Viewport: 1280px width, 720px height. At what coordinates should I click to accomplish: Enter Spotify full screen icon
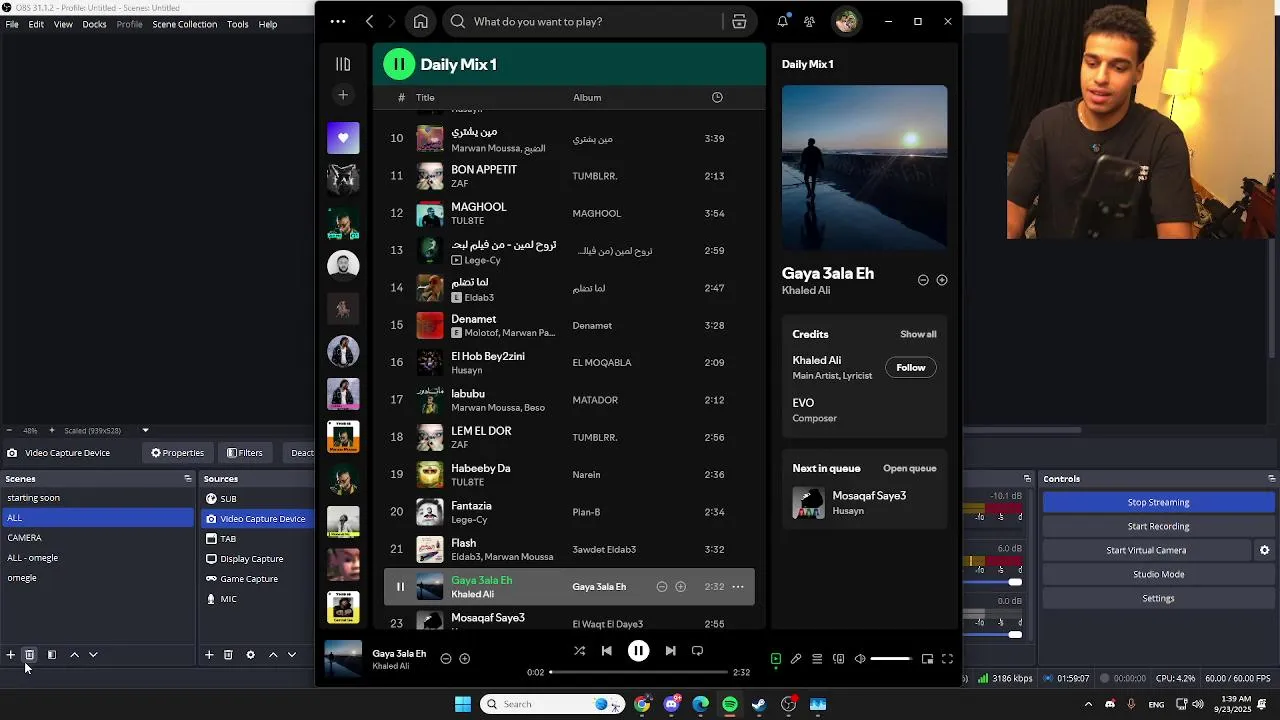click(947, 659)
